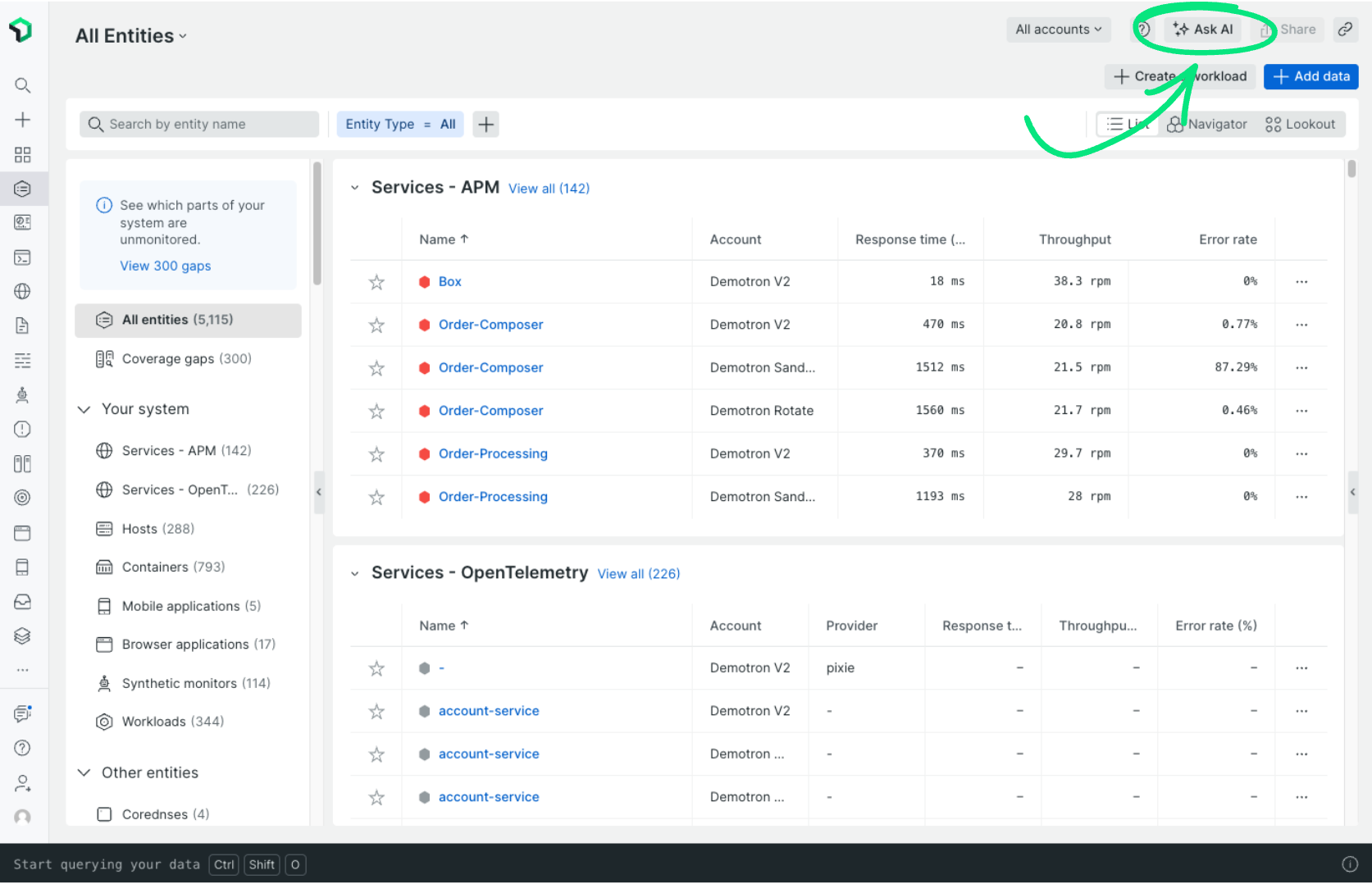Collapse the Your system tree section
Image resolution: width=1372 pixels, height=884 pixels.
[x=84, y=408]
